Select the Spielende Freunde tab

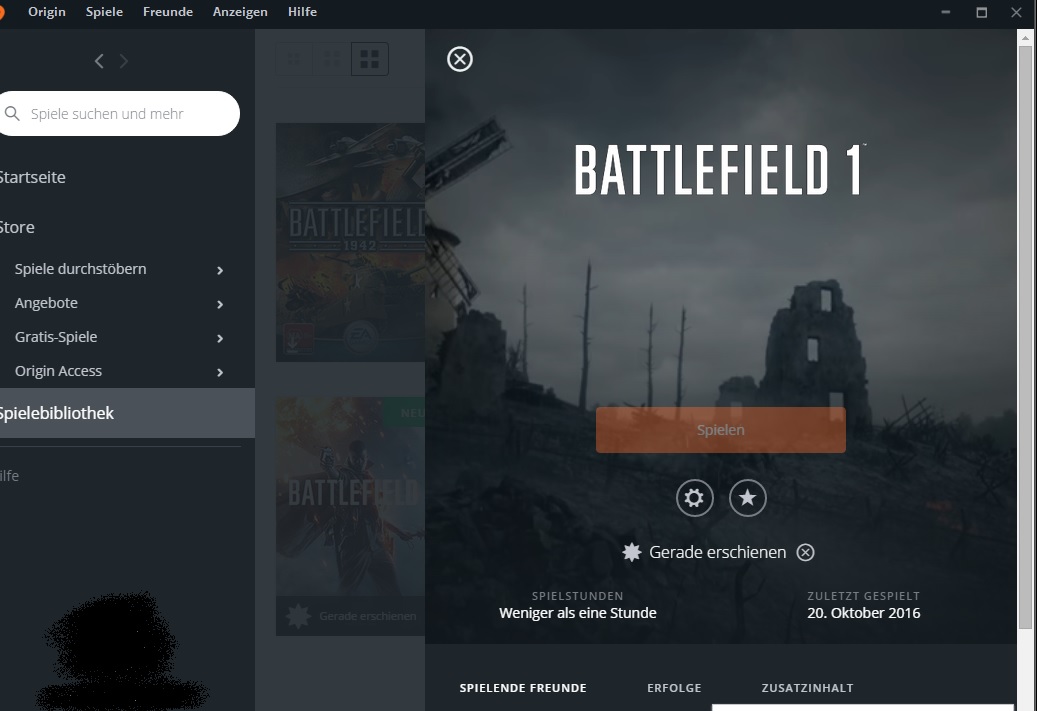[523, 688]
